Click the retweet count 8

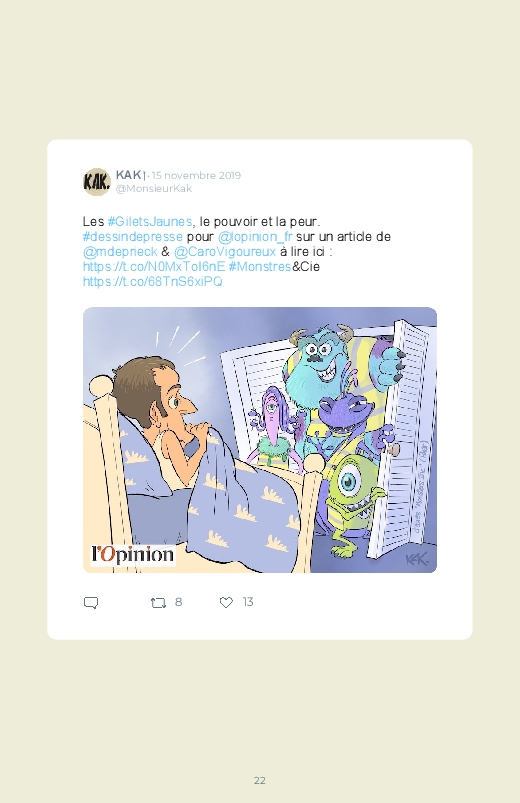(178, 602)
